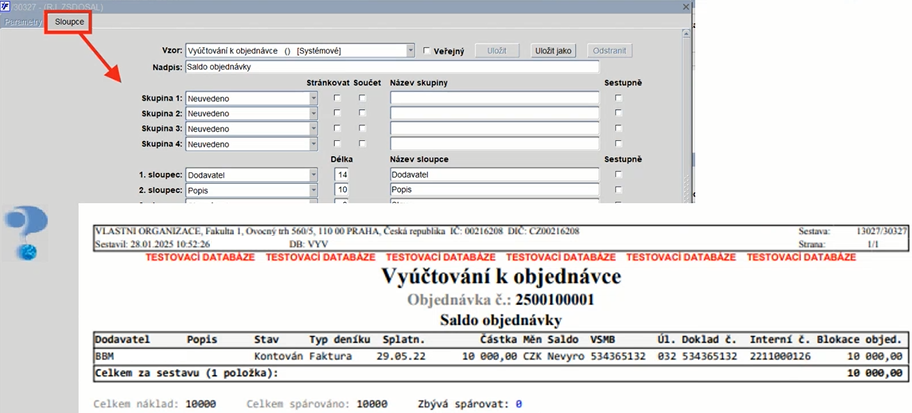Viewport: 912px width, 413px height.
Task: Tick Sestupně for 2. sloupec Popis
Action: coord(618,190)
